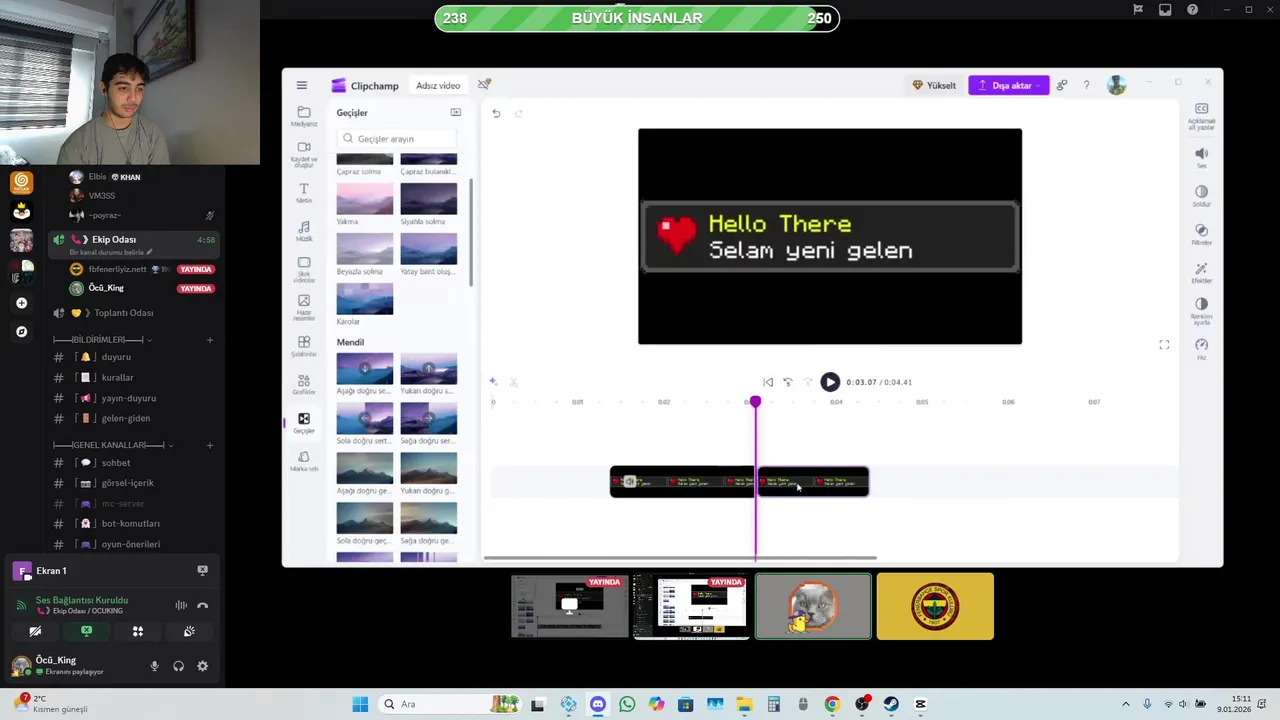Screen dimensions: 1280x720
Task: Click Dışa aktar export button
Action: coord(1008,85)
